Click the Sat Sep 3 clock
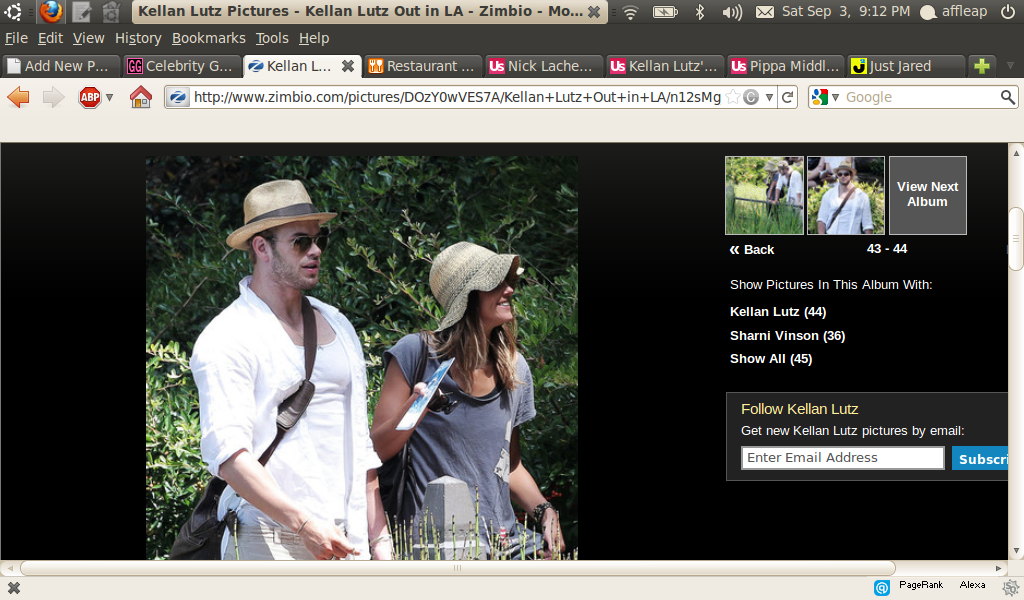The width and height of the screenshot is (1024, 600). pyautogui.click(x=846, y=12)
